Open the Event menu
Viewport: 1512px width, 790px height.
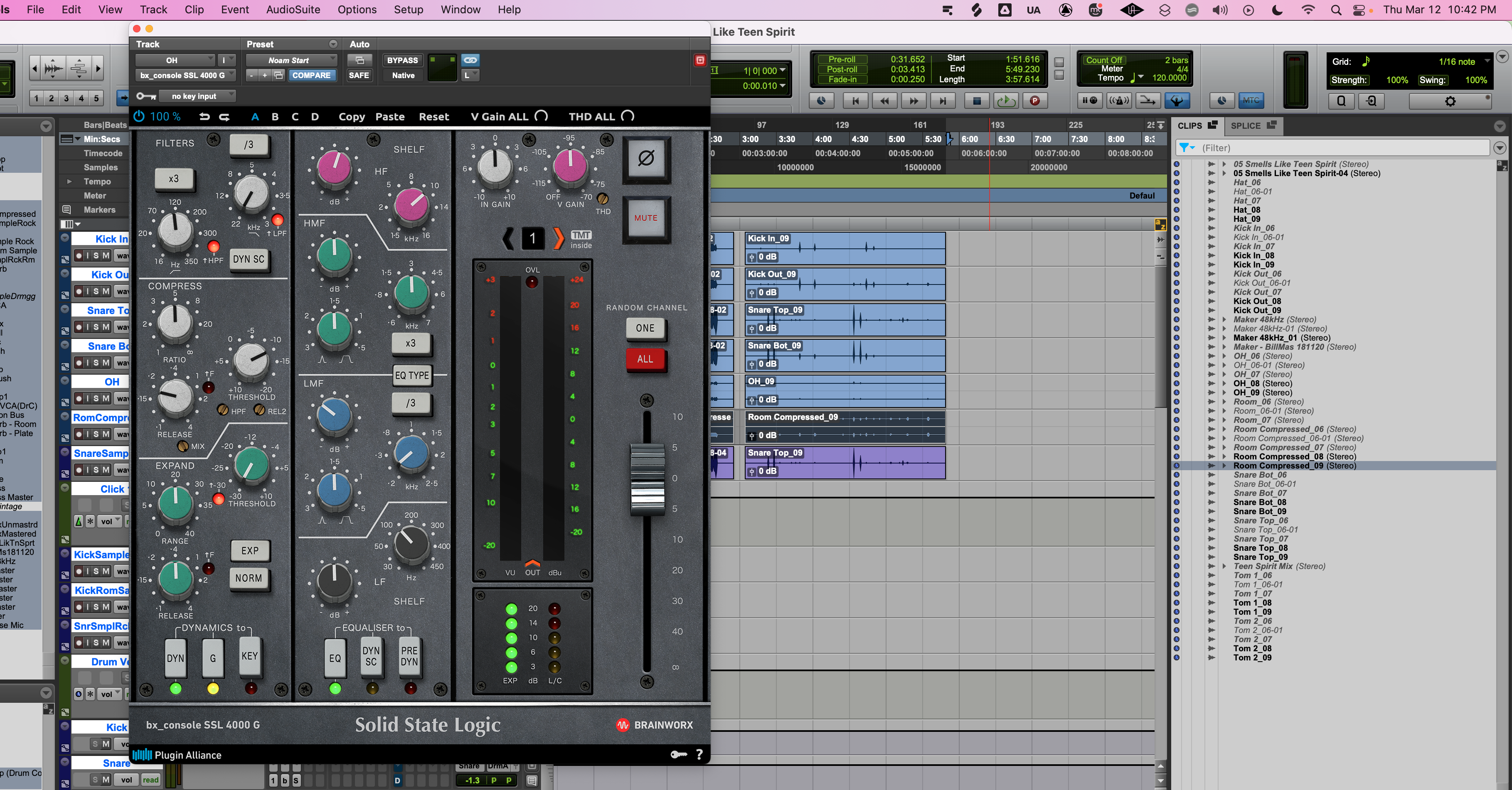pyautogui.click(x=235, y=10)
